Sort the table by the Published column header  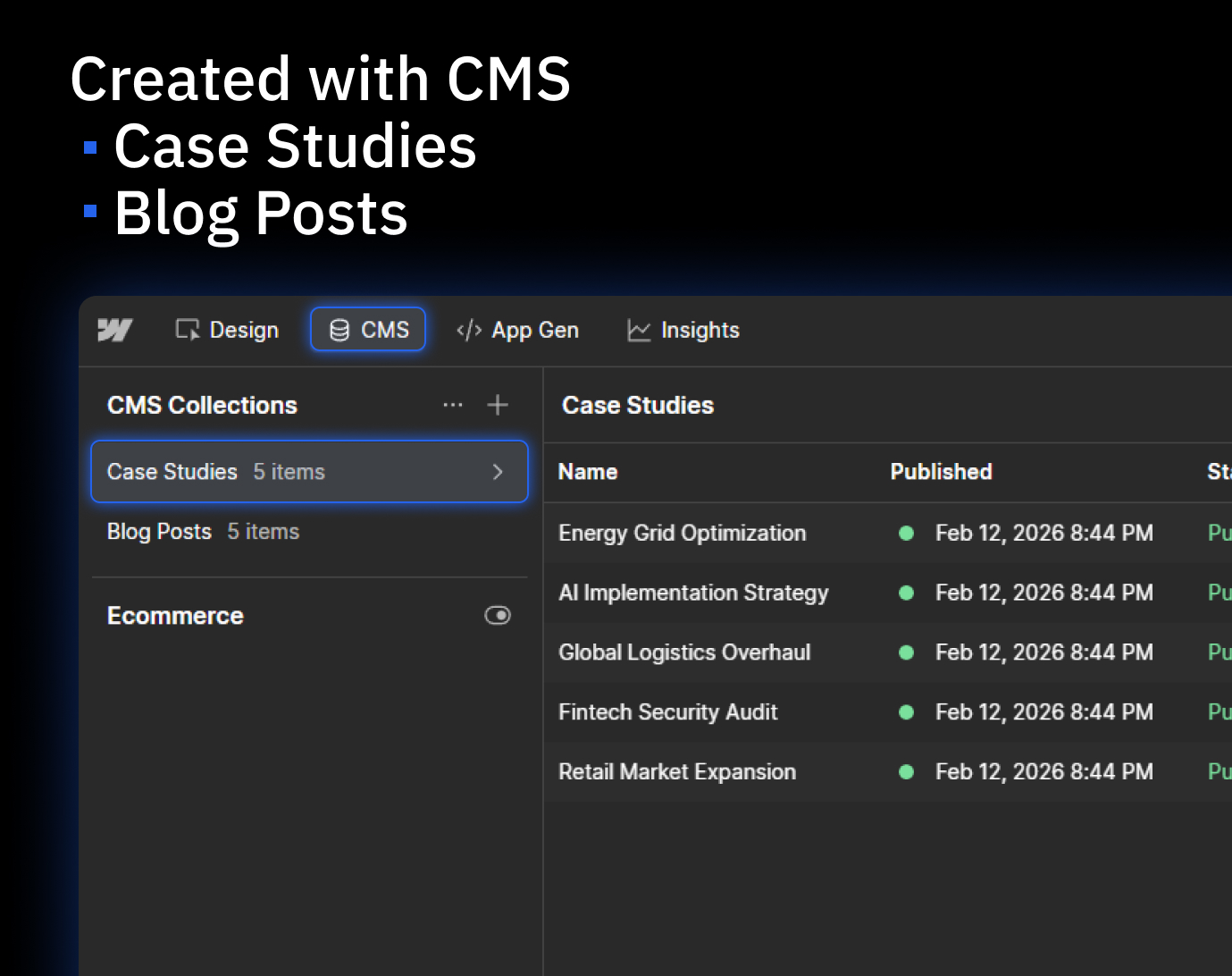pos(941,472)
